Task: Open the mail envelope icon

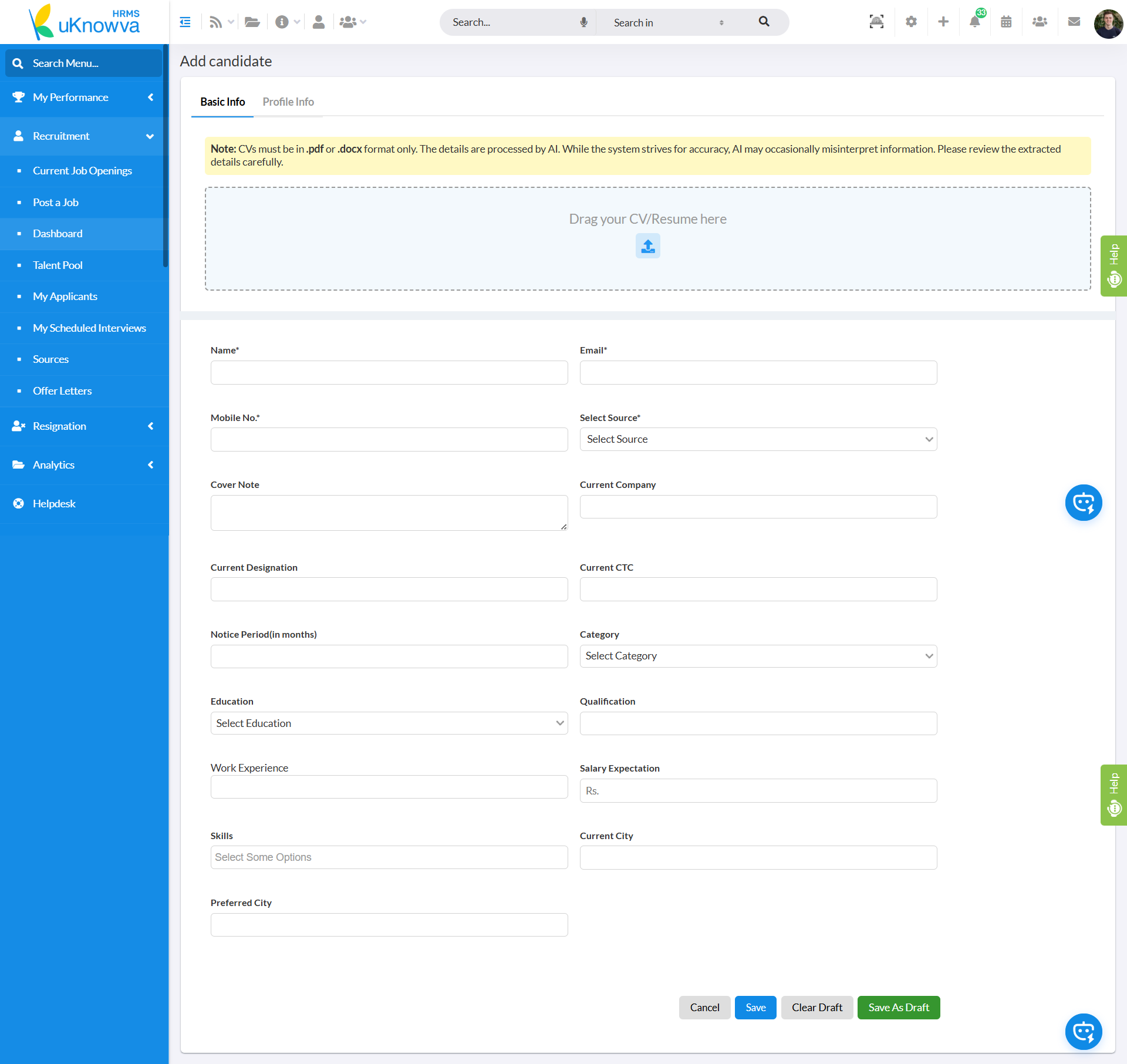Action: [1074, 22]
